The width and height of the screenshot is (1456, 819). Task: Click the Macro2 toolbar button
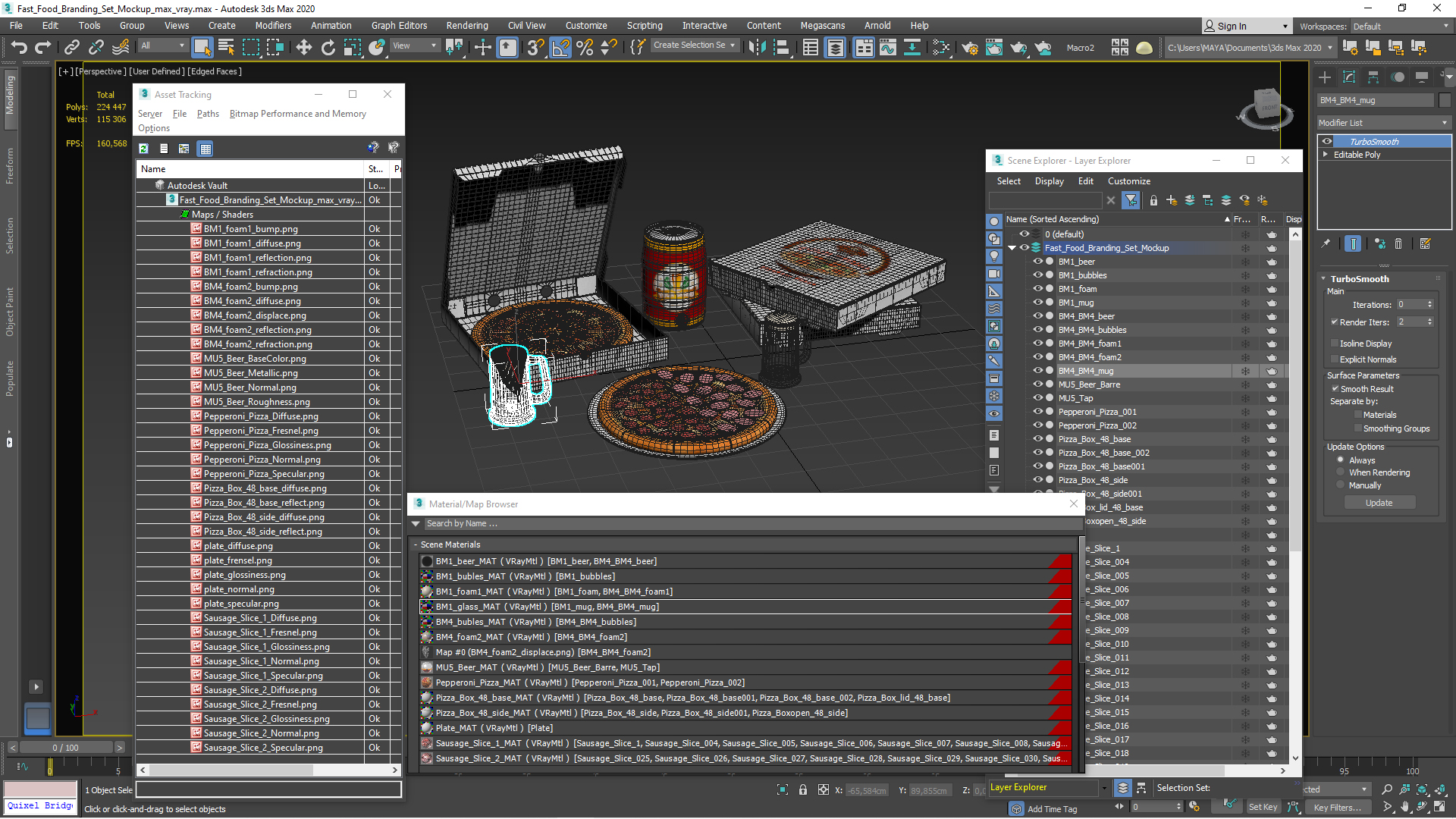click(1080, 48)
